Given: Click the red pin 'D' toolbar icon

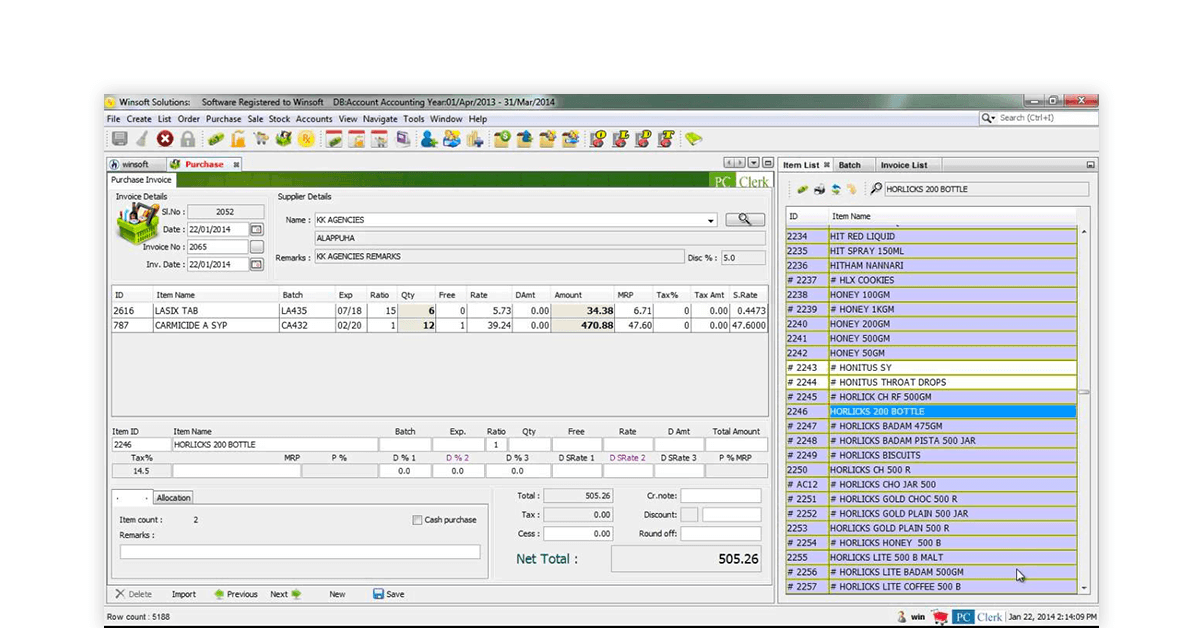Looking at the screenshot, I should click(x=643, y=139).
